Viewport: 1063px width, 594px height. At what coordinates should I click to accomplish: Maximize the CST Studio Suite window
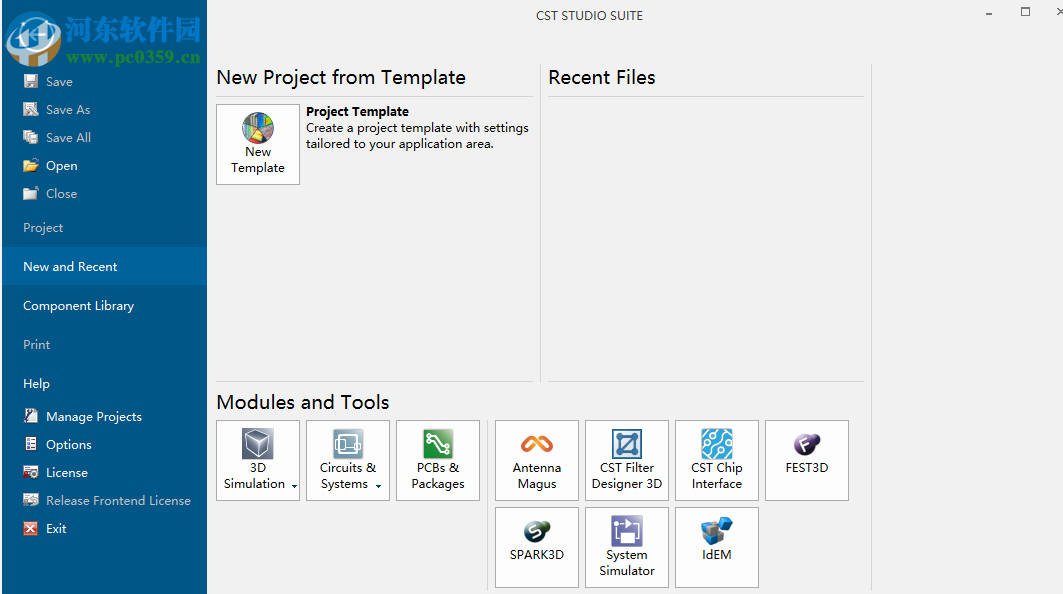(x=1025, y=12)
